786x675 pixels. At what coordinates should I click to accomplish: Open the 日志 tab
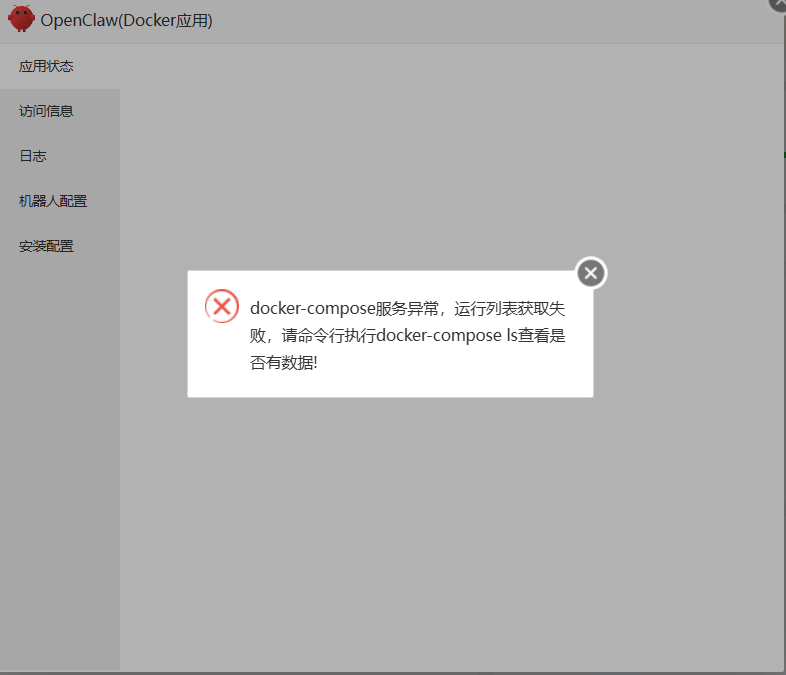(x=60, y=156)
